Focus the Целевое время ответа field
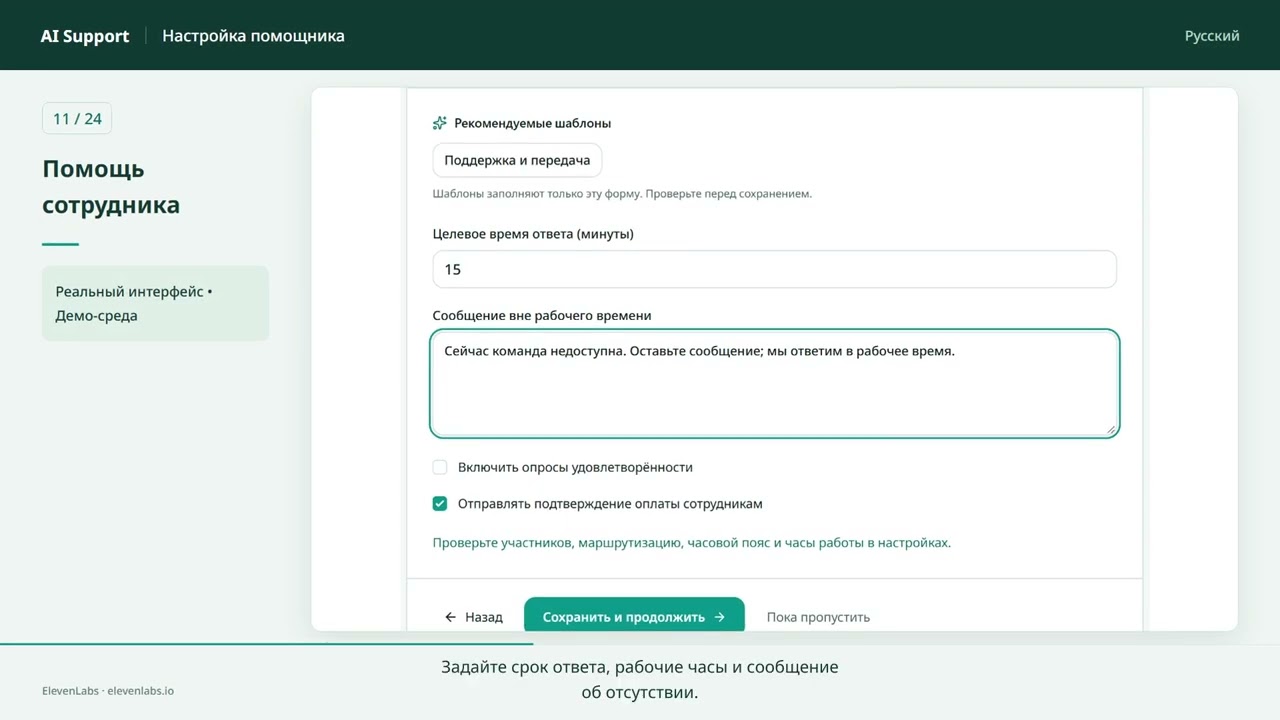 tap(774, 269)
